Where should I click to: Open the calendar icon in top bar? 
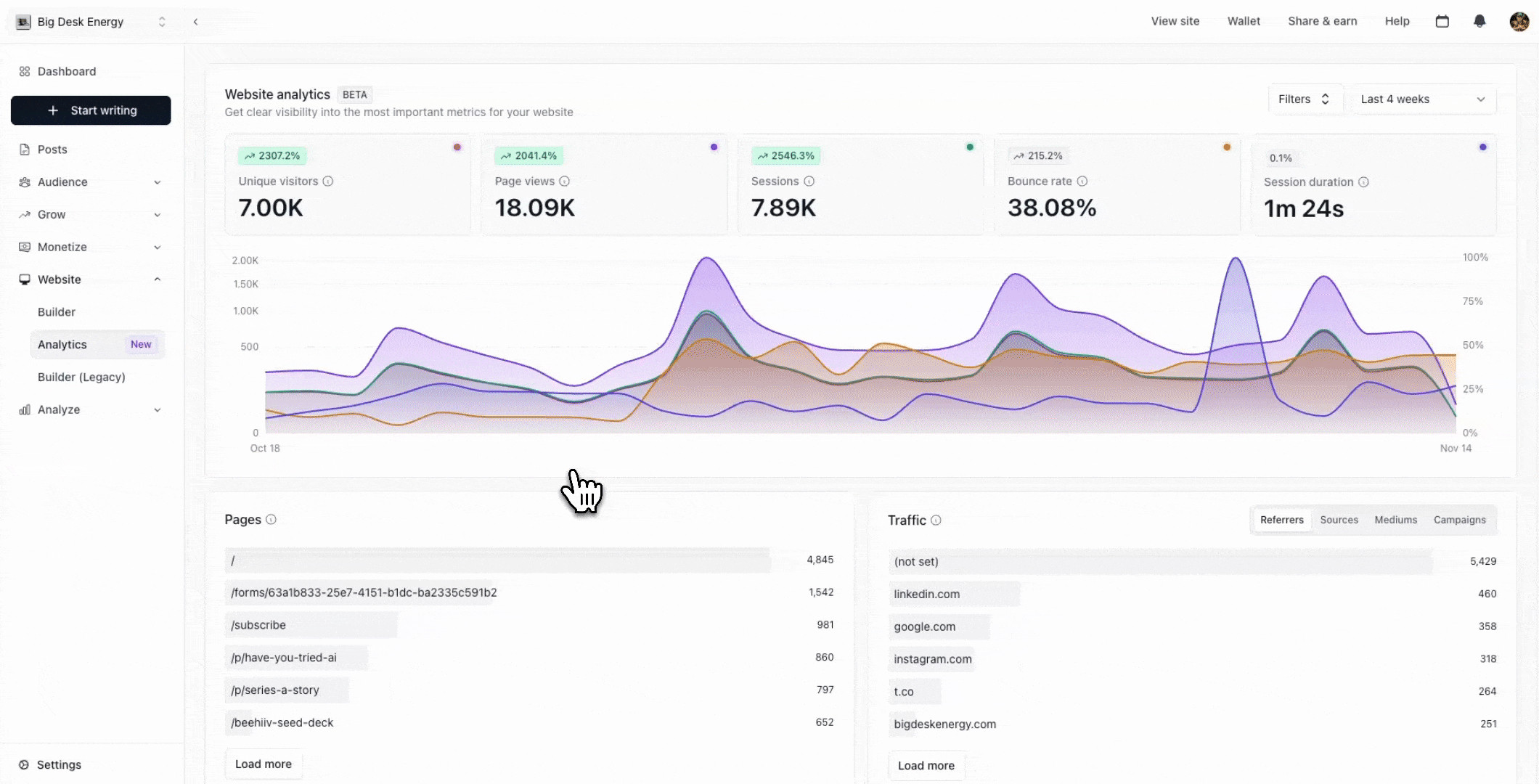[x=1442, y=21]
